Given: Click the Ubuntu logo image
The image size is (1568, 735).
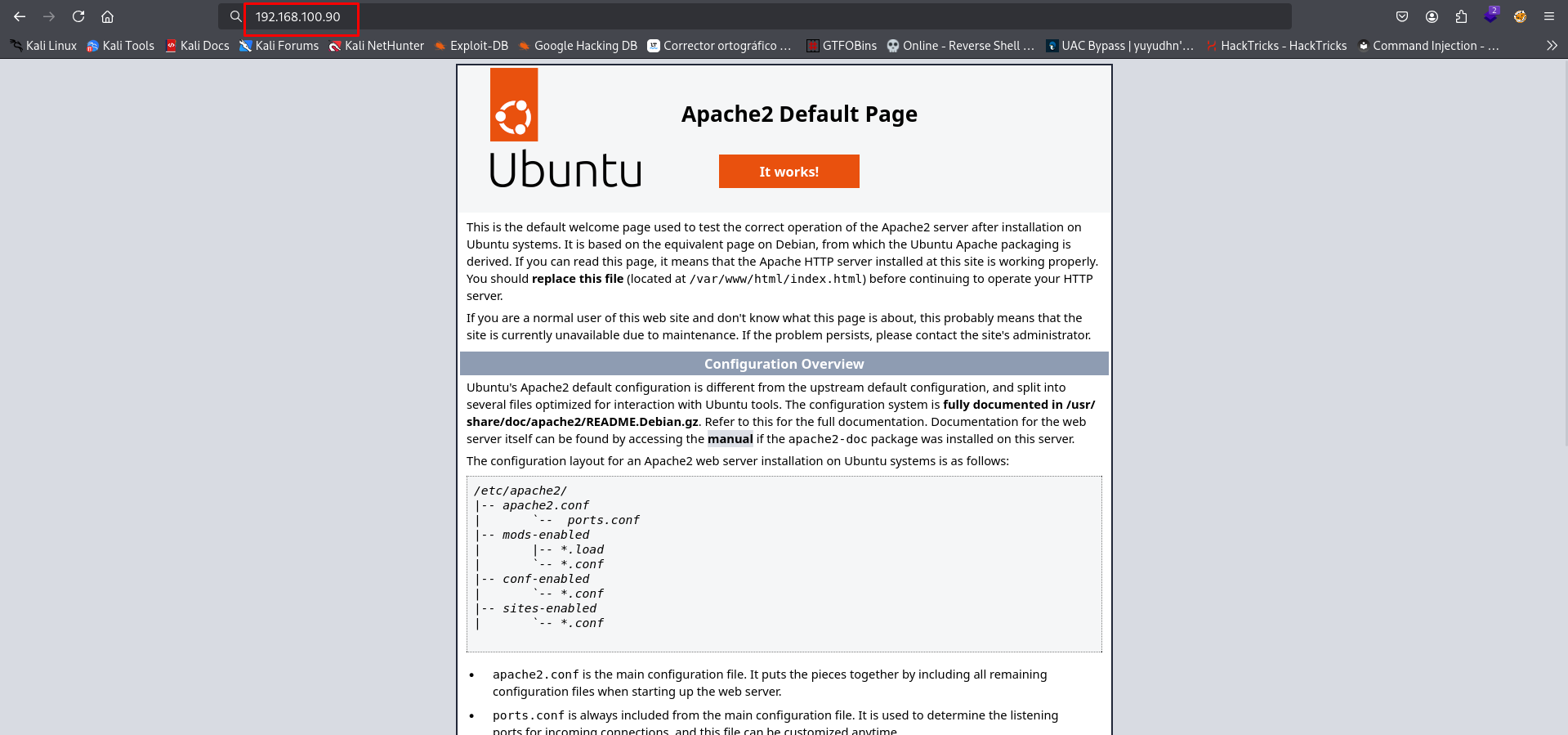Looking at the screenshot, I should pos(565,128).
